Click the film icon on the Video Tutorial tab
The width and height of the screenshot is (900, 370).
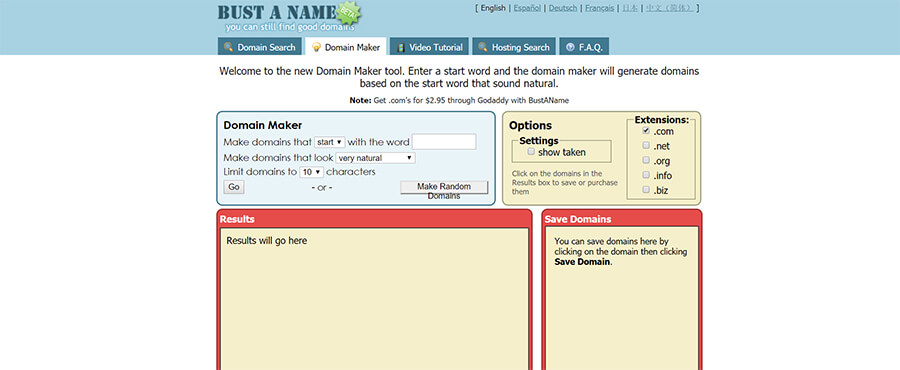[401, 47]
